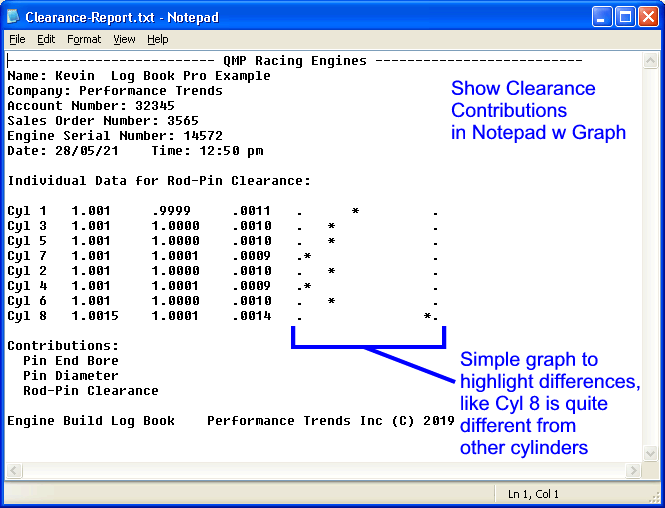The image size is (665, 508).
Task: Maximize the Notepad window
Action: 625,17
